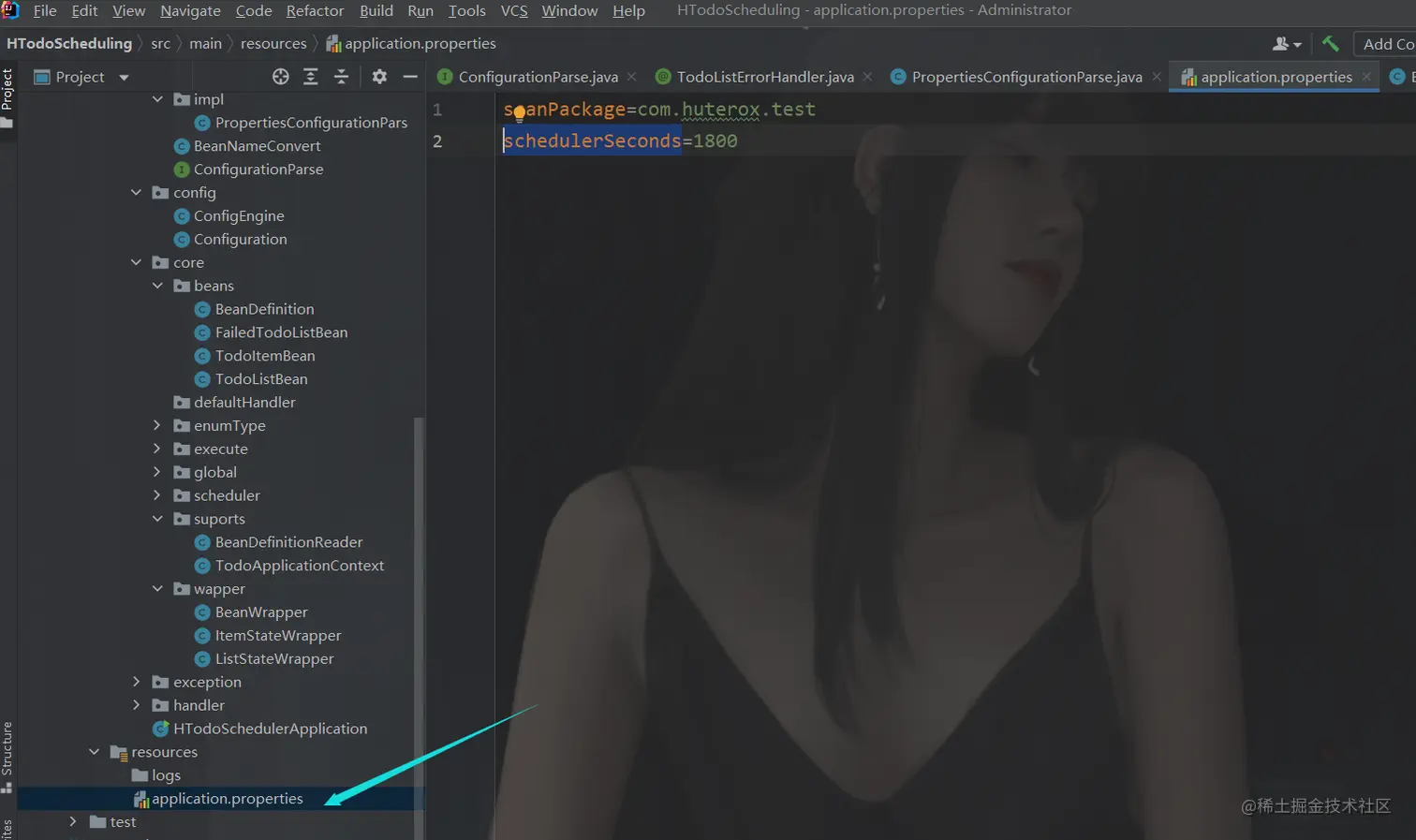Open the Edit menu
Image resolution: width=1416 pixels, height=840 pixels.
click(x=84, y=11)
